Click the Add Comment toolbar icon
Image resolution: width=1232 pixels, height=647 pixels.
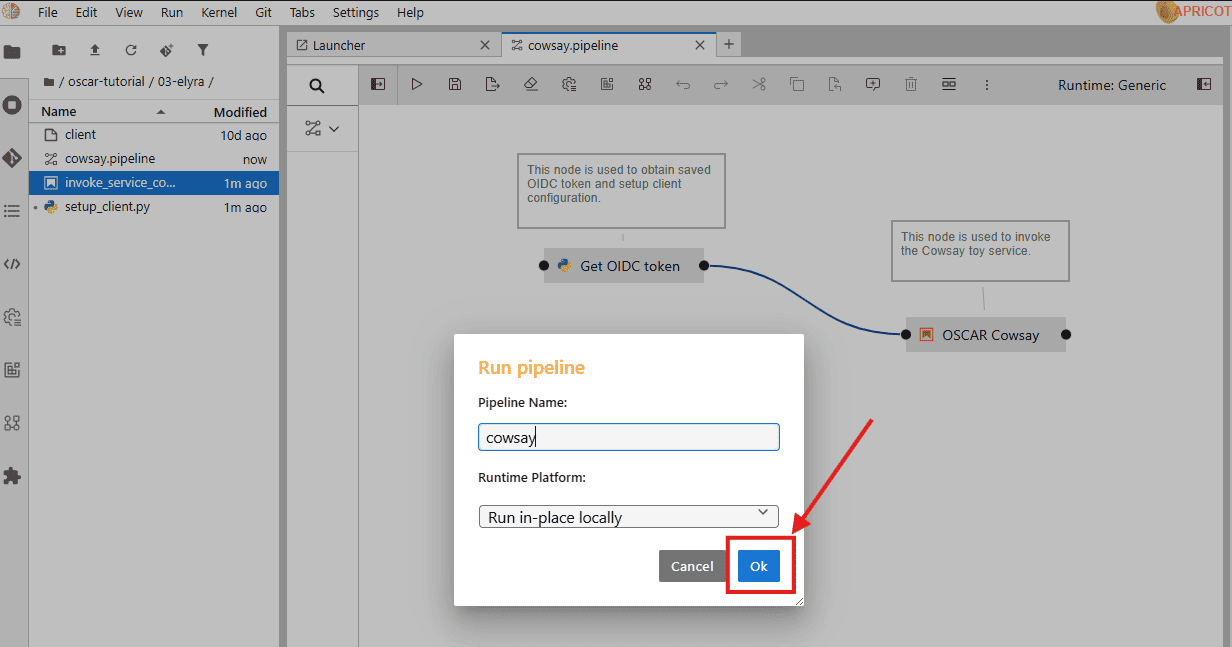point(873,85)
